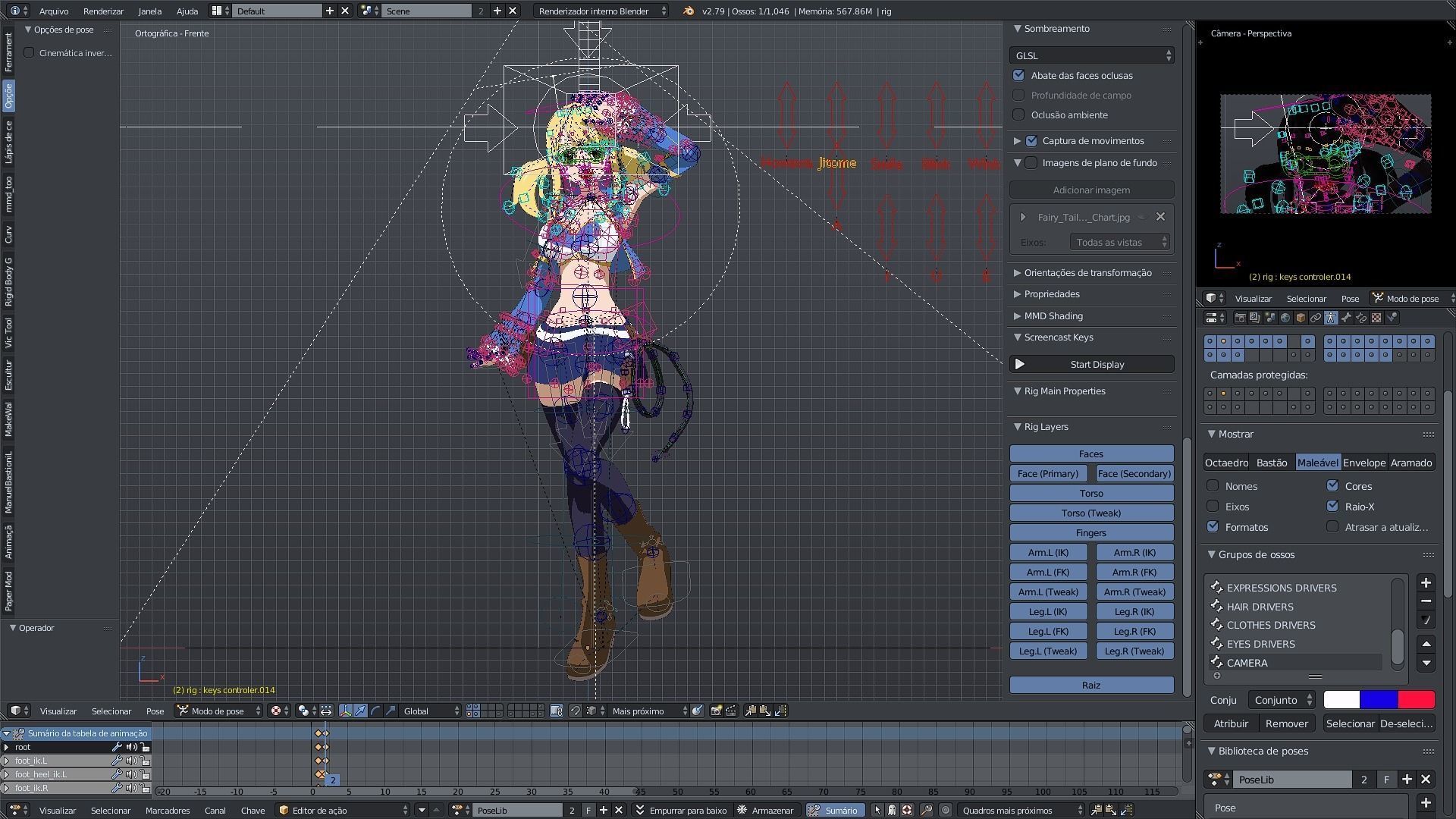The width and height of the screenshot is (1456, 819).
Task: Open the Renderizar menu
Action: 103,11
